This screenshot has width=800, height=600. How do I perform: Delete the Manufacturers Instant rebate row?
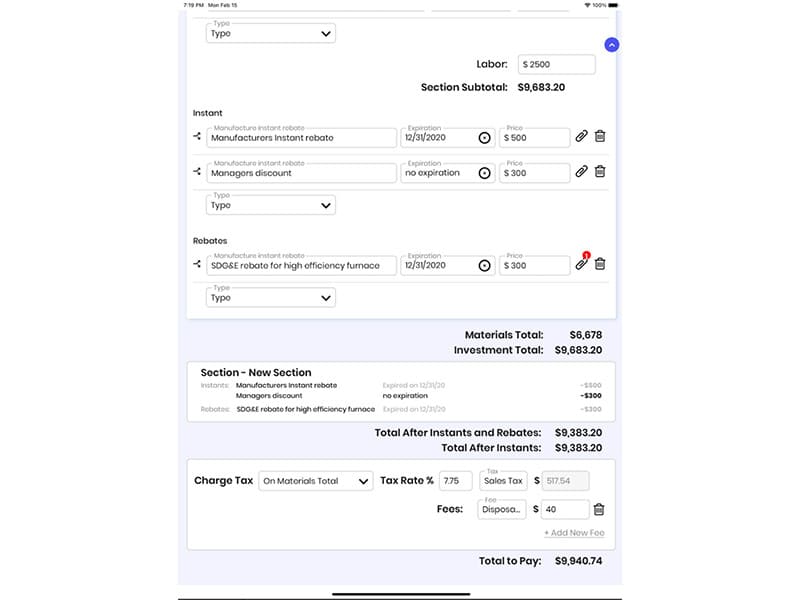[x=600, y=137]
